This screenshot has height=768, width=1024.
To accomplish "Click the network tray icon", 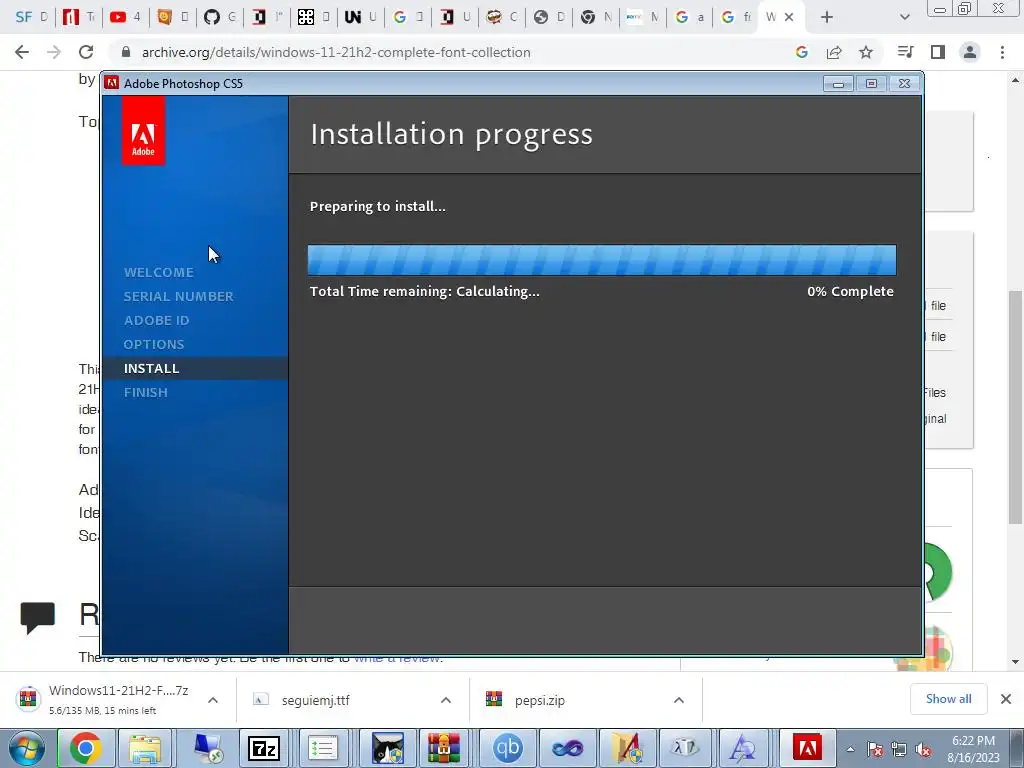I will click(899, 749).
